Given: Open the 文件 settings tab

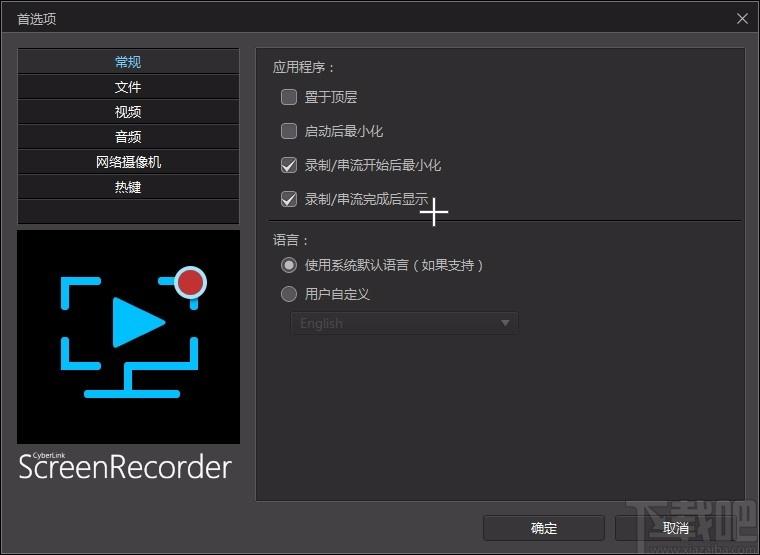Looking at the screenshot, I should [x=128, y=87].
